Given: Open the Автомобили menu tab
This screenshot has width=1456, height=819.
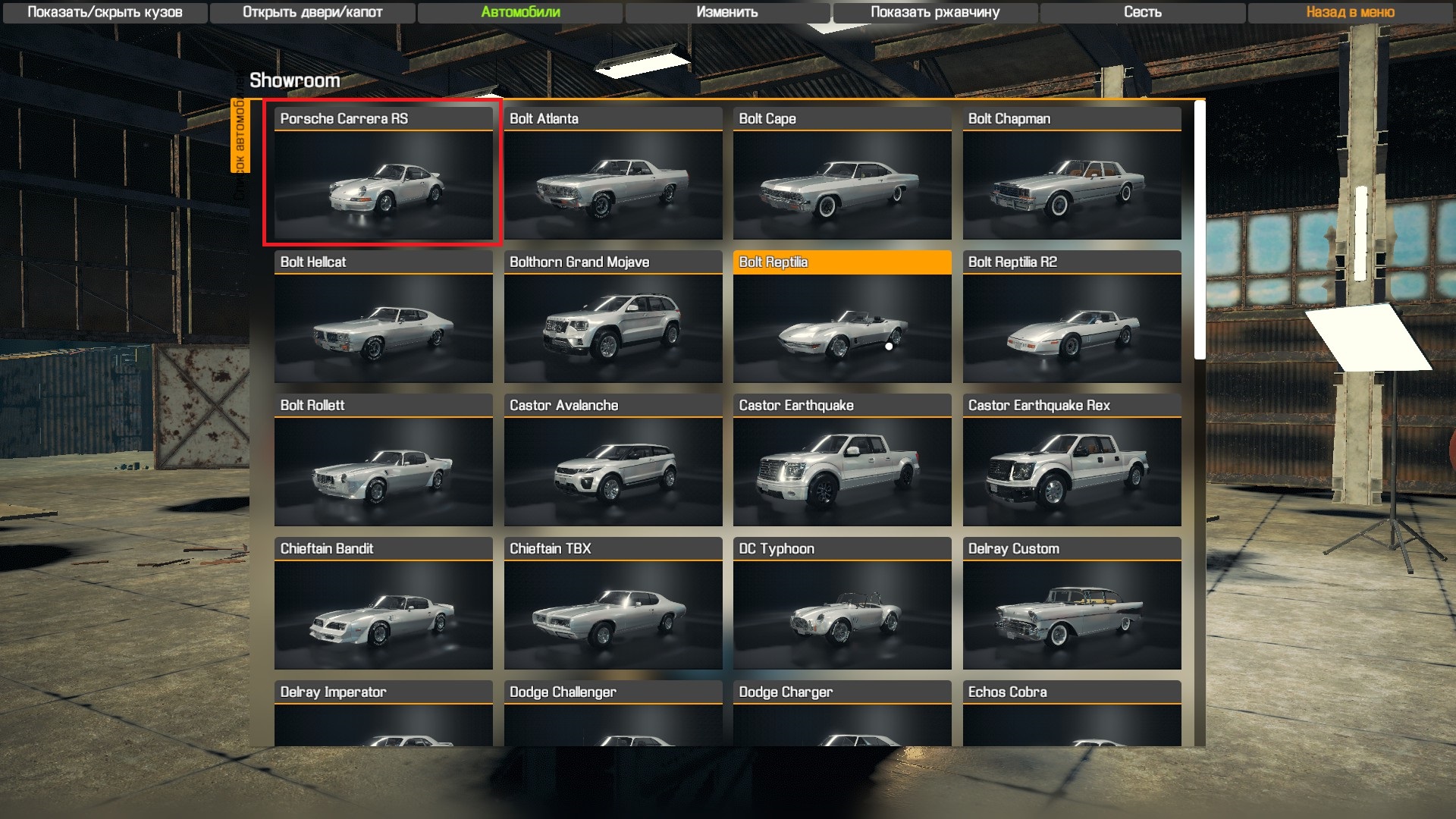Looking at the screenshot, I should pos(520,12).
